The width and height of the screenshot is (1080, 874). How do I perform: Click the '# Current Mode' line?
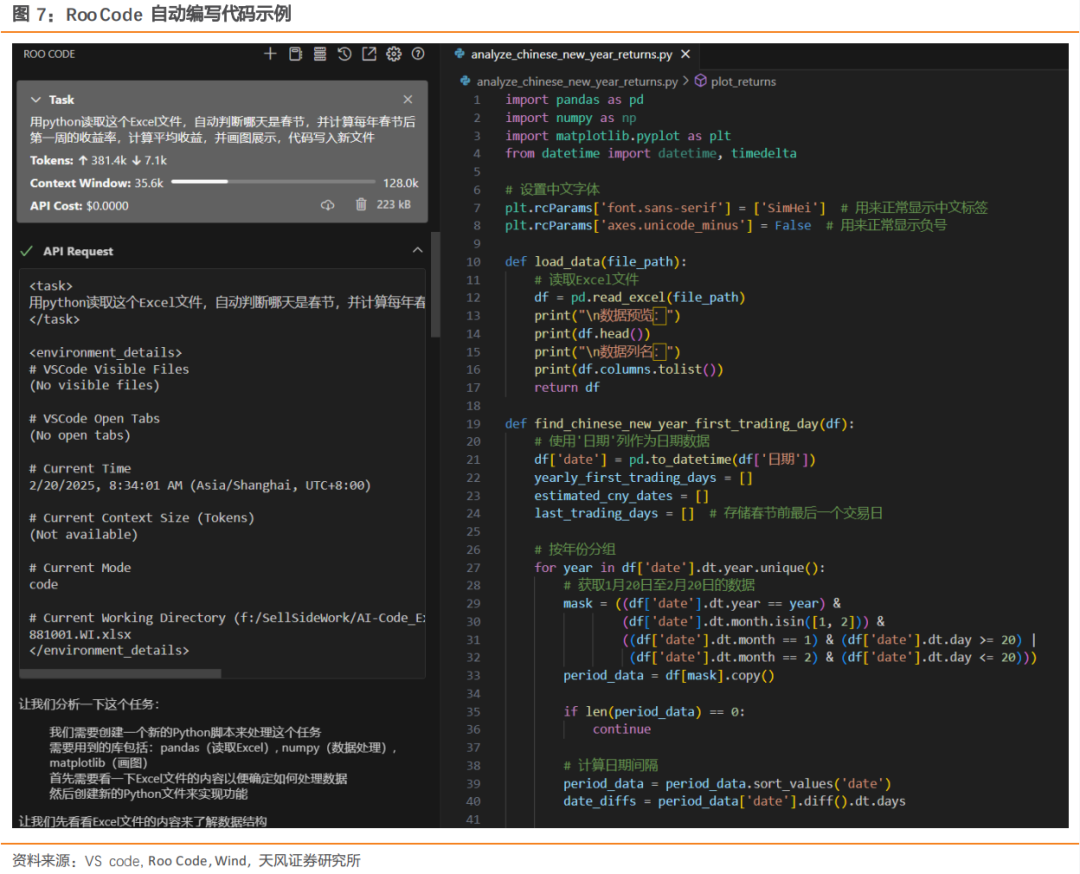pos(80,568)
